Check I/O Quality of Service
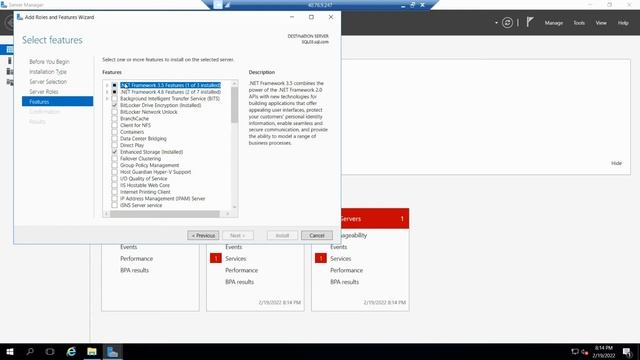 point(114,178)
